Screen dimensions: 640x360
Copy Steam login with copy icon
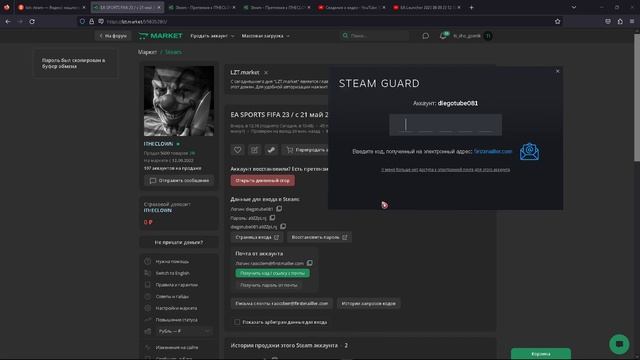279,209
